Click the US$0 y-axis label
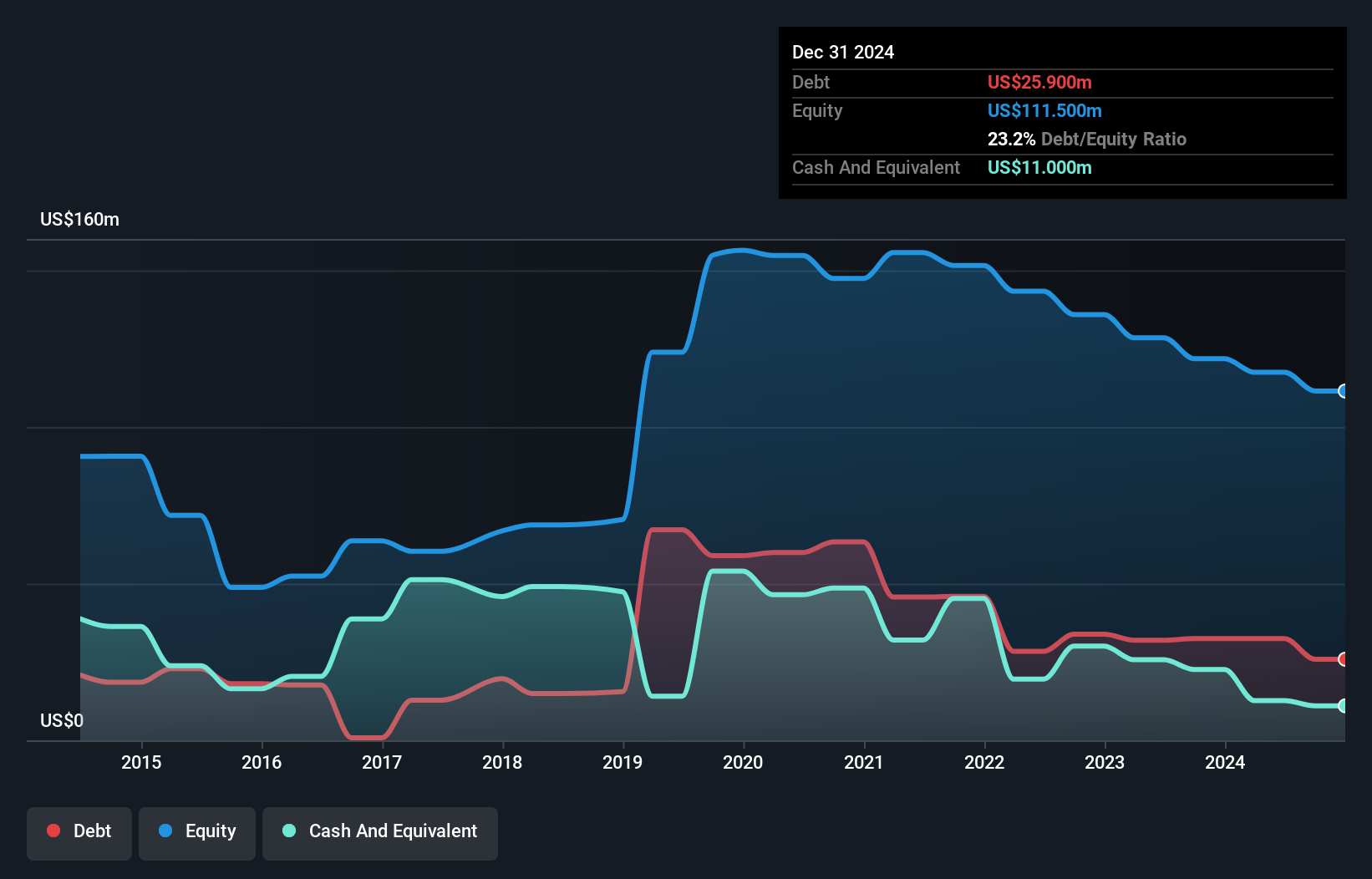The width and height of the screenshot is (1372, 879). 62,720
